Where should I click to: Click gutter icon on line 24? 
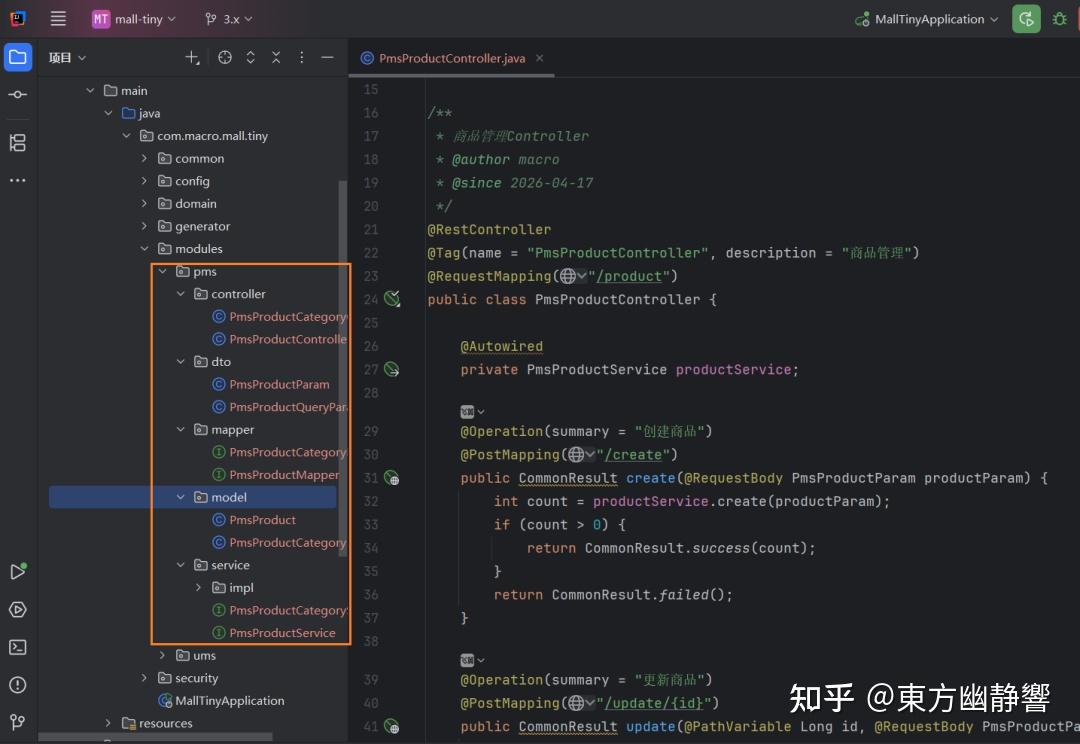tap(392, 299)
